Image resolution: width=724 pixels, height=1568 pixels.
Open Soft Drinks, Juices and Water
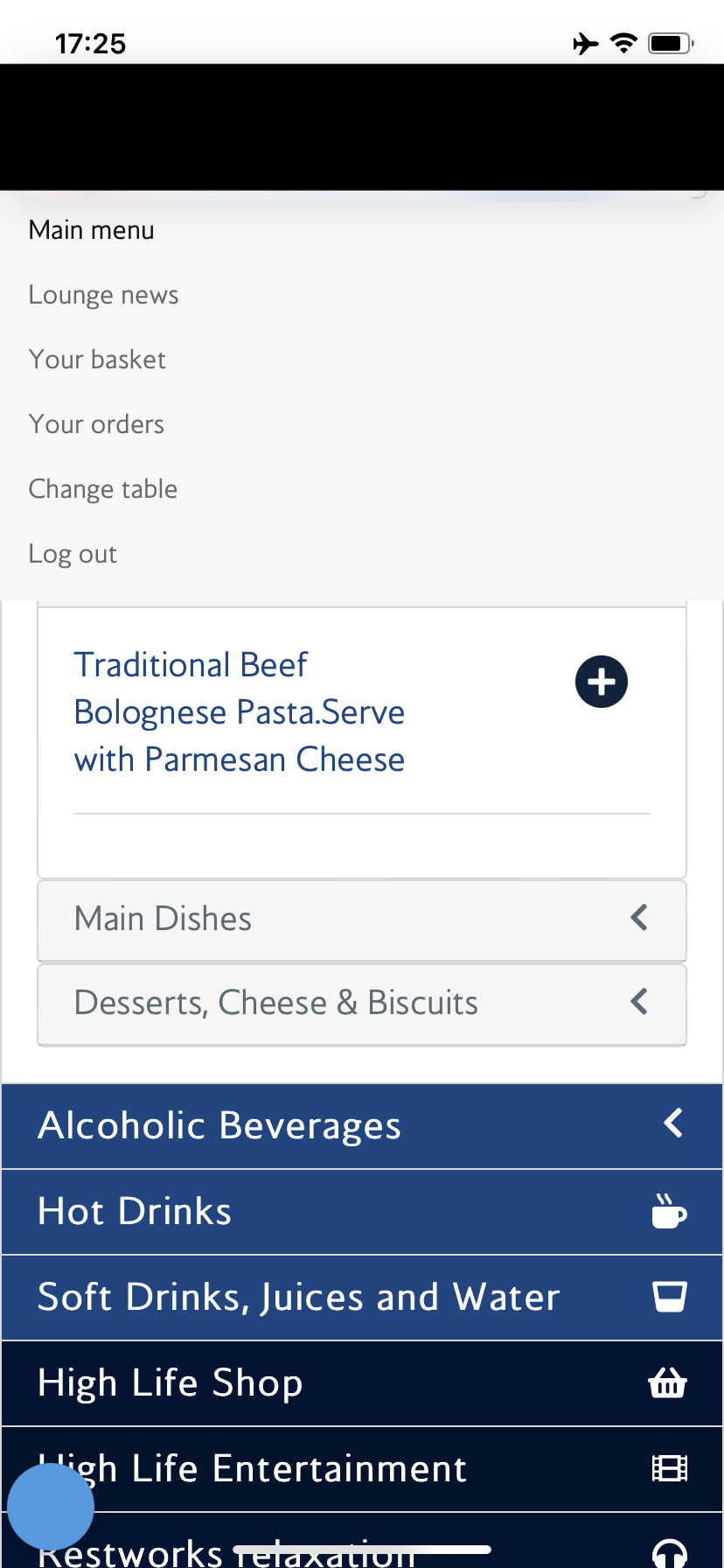[x=298, y=1298]
